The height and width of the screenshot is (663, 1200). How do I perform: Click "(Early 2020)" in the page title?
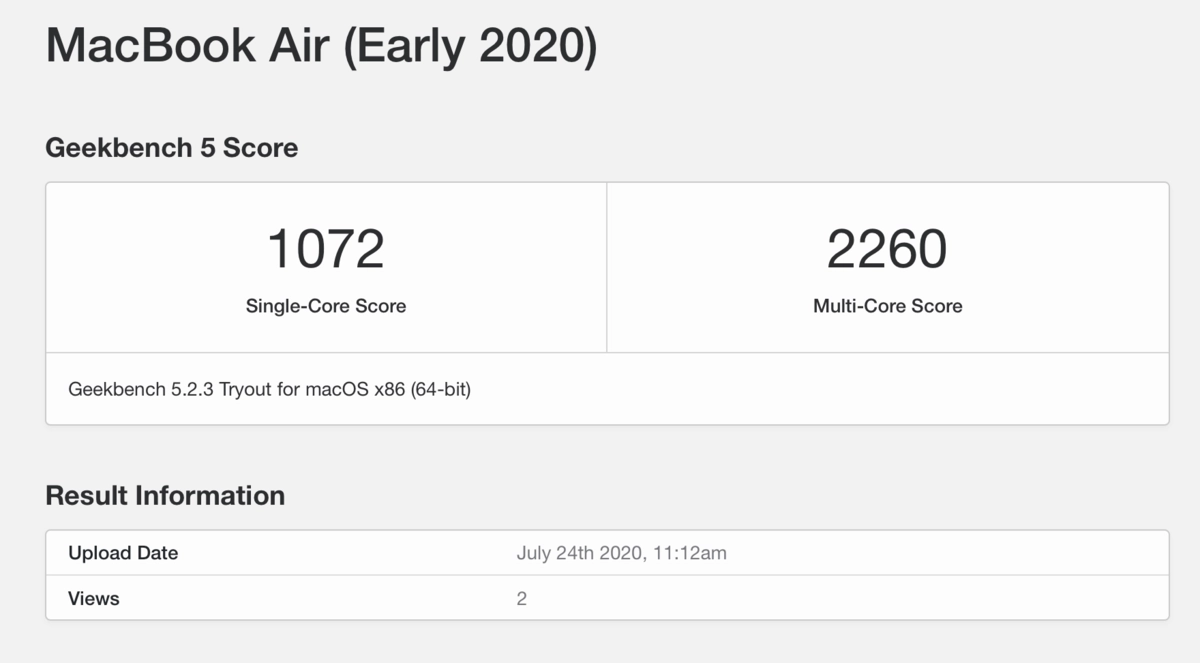[x=470, y=46]
